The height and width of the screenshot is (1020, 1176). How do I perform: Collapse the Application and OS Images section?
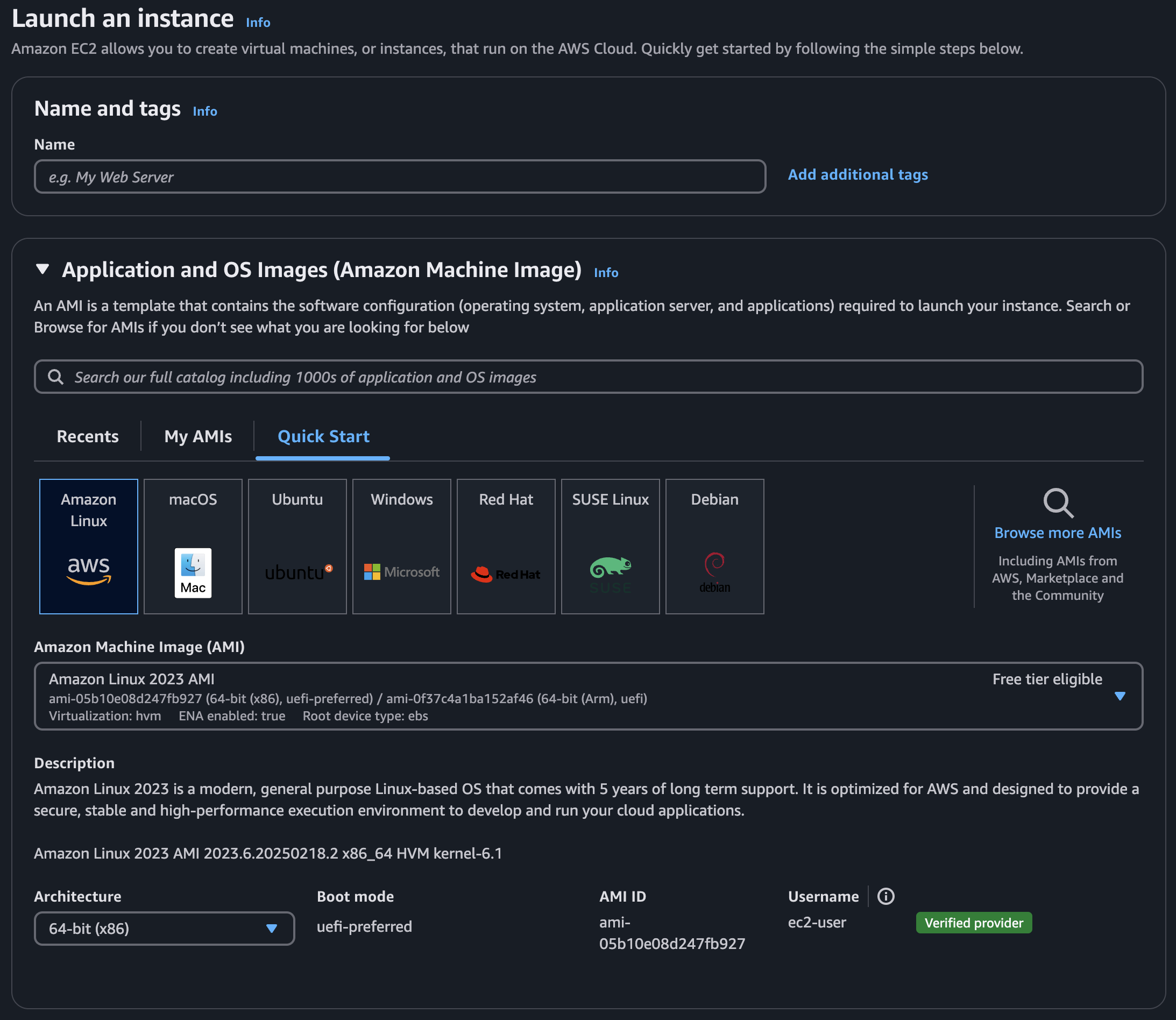coord(42,270)
